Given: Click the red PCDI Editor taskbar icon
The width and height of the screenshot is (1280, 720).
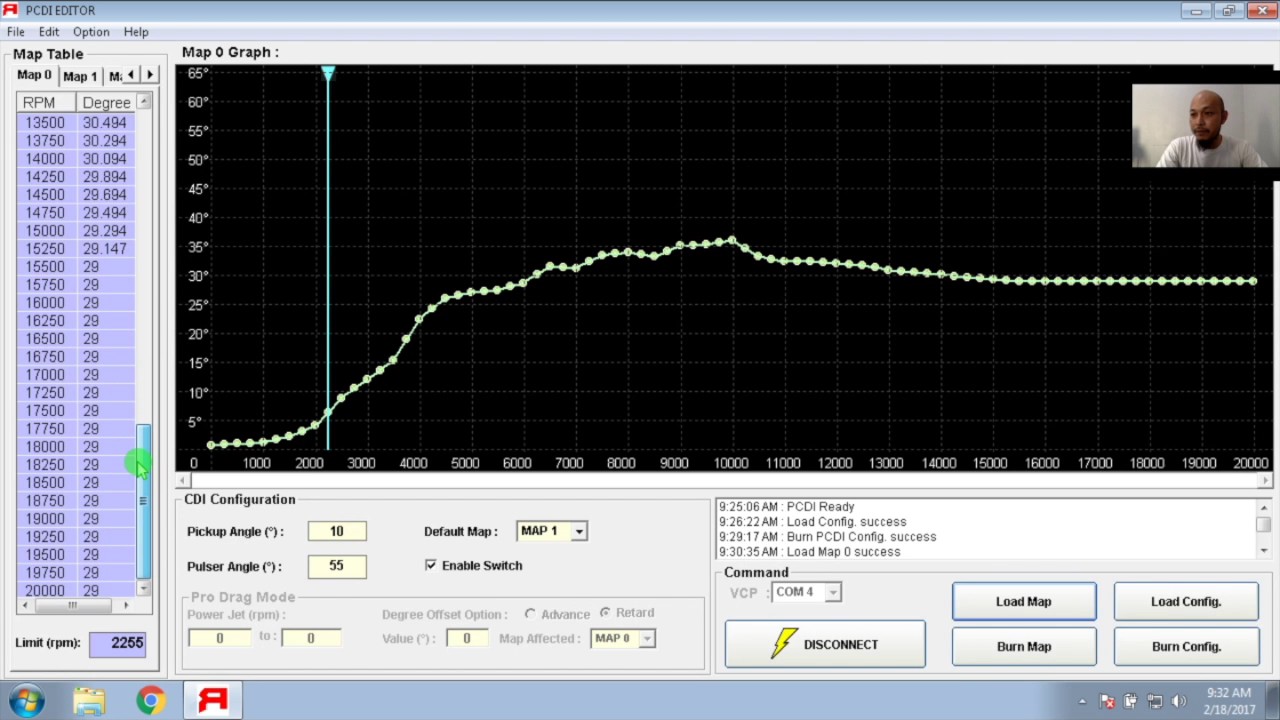Looking at the screenshot, I should 213,700.
